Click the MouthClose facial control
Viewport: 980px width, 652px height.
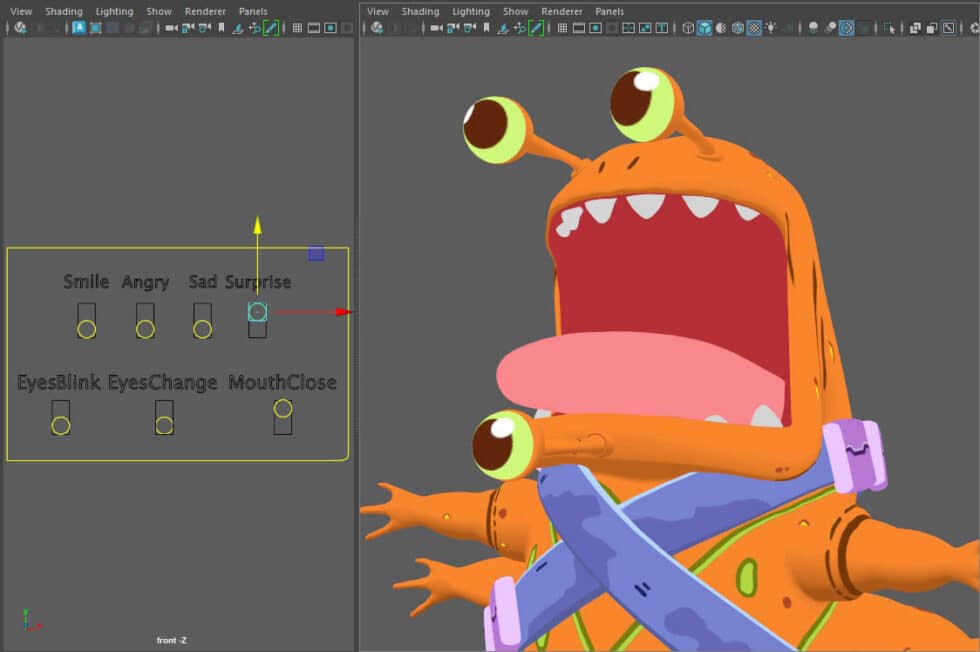pos(283,409)
